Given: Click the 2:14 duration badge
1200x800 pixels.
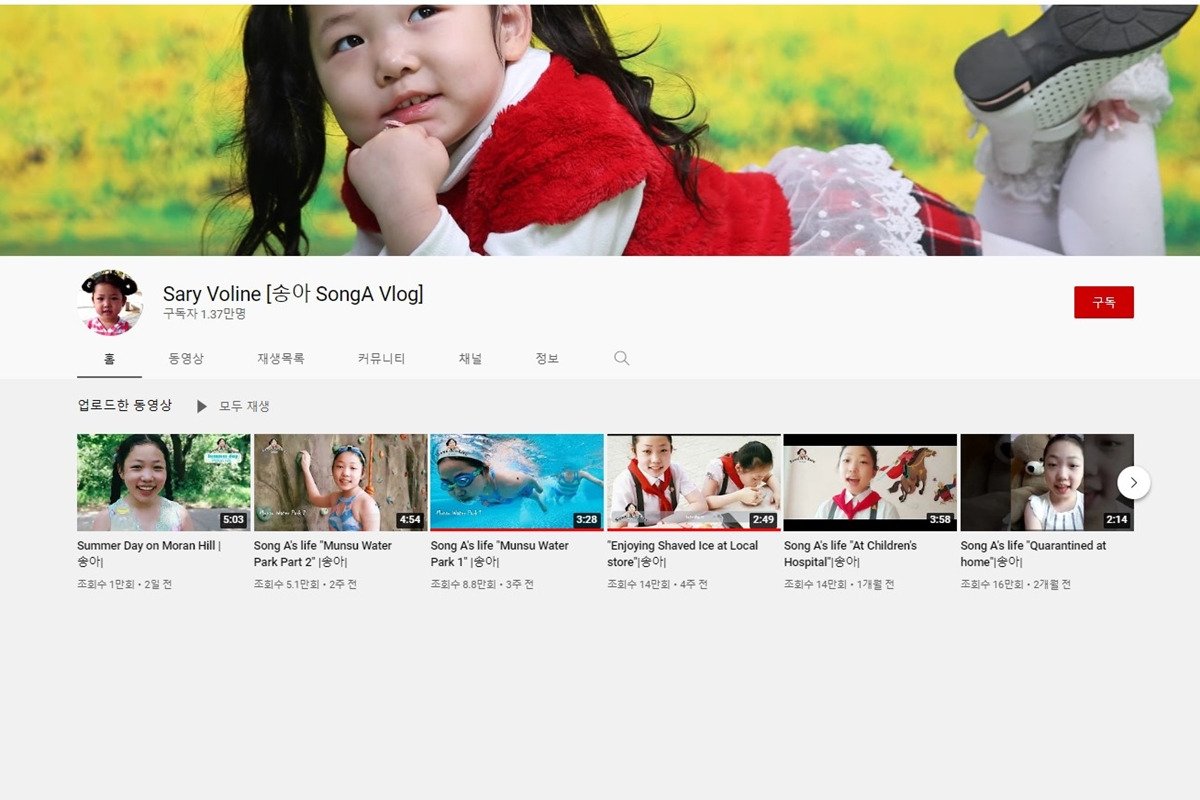Looking at the screenshot, I should (1117, 520).
